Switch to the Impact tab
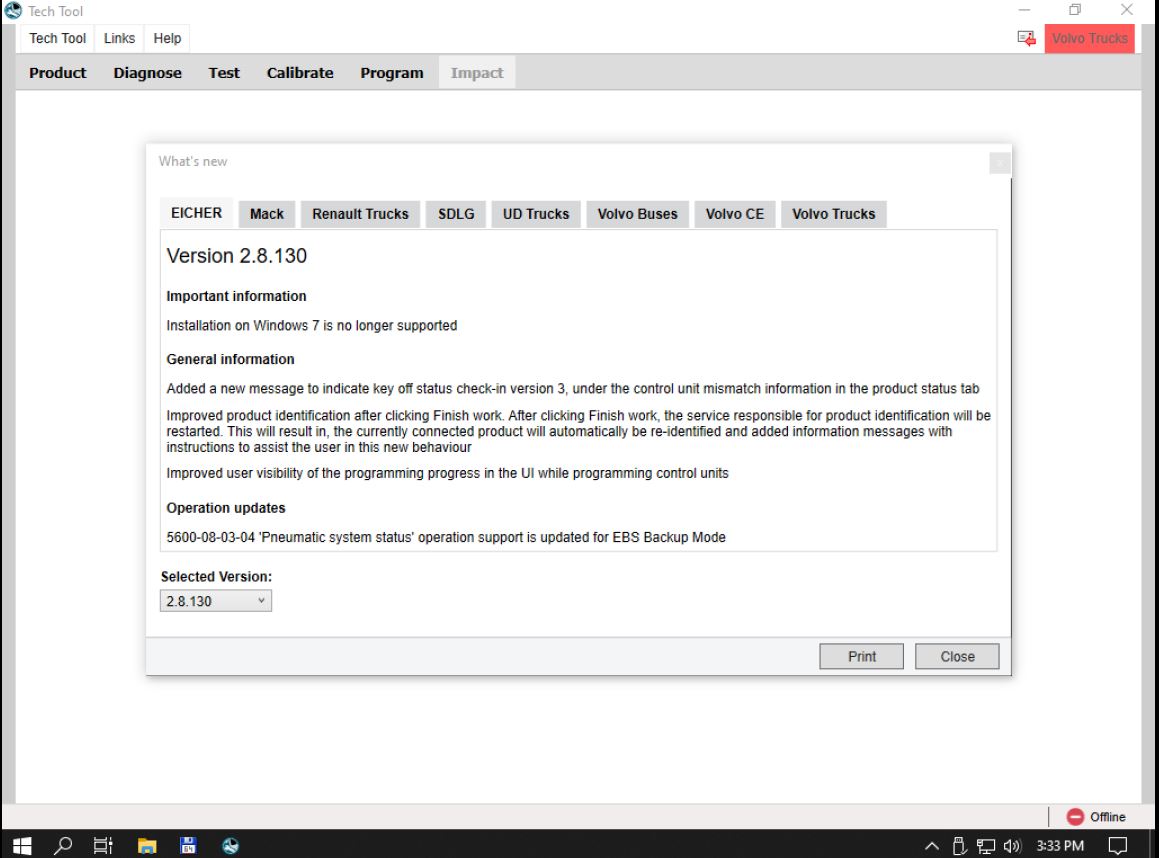 (x=477, y=73)
